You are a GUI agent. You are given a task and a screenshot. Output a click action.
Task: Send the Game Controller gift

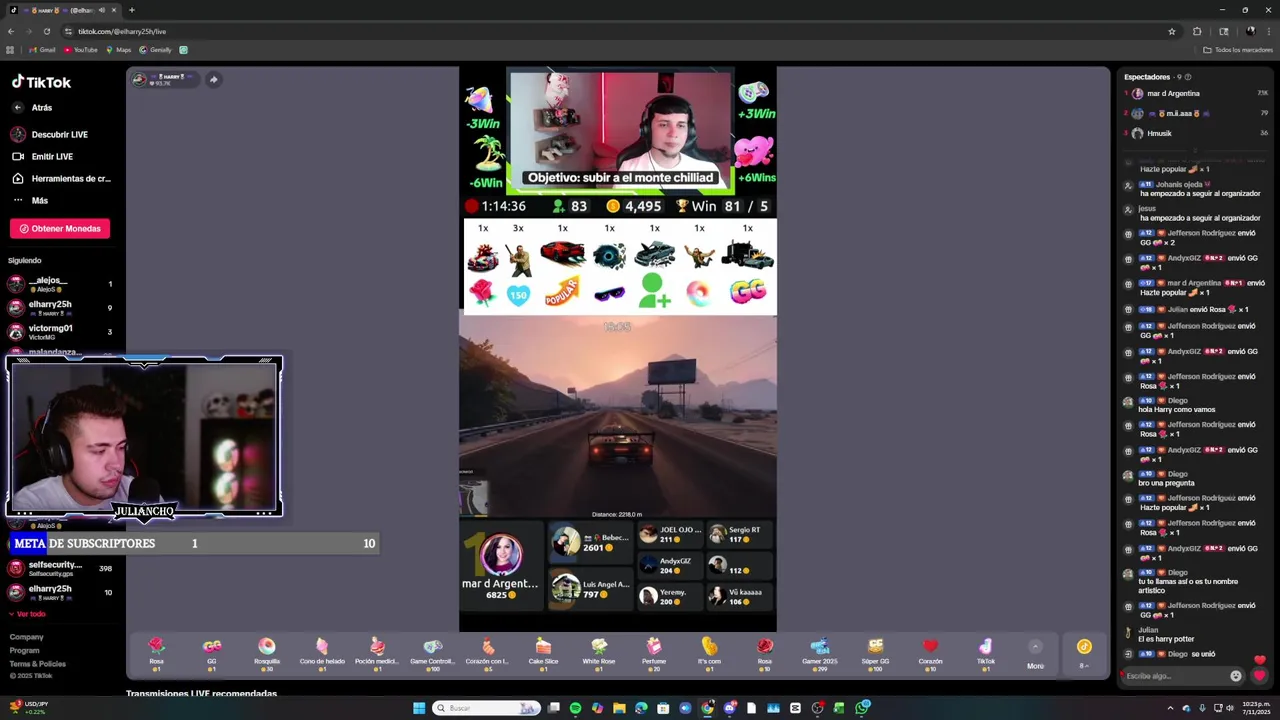pyautogui.click(x=432, y=653)
